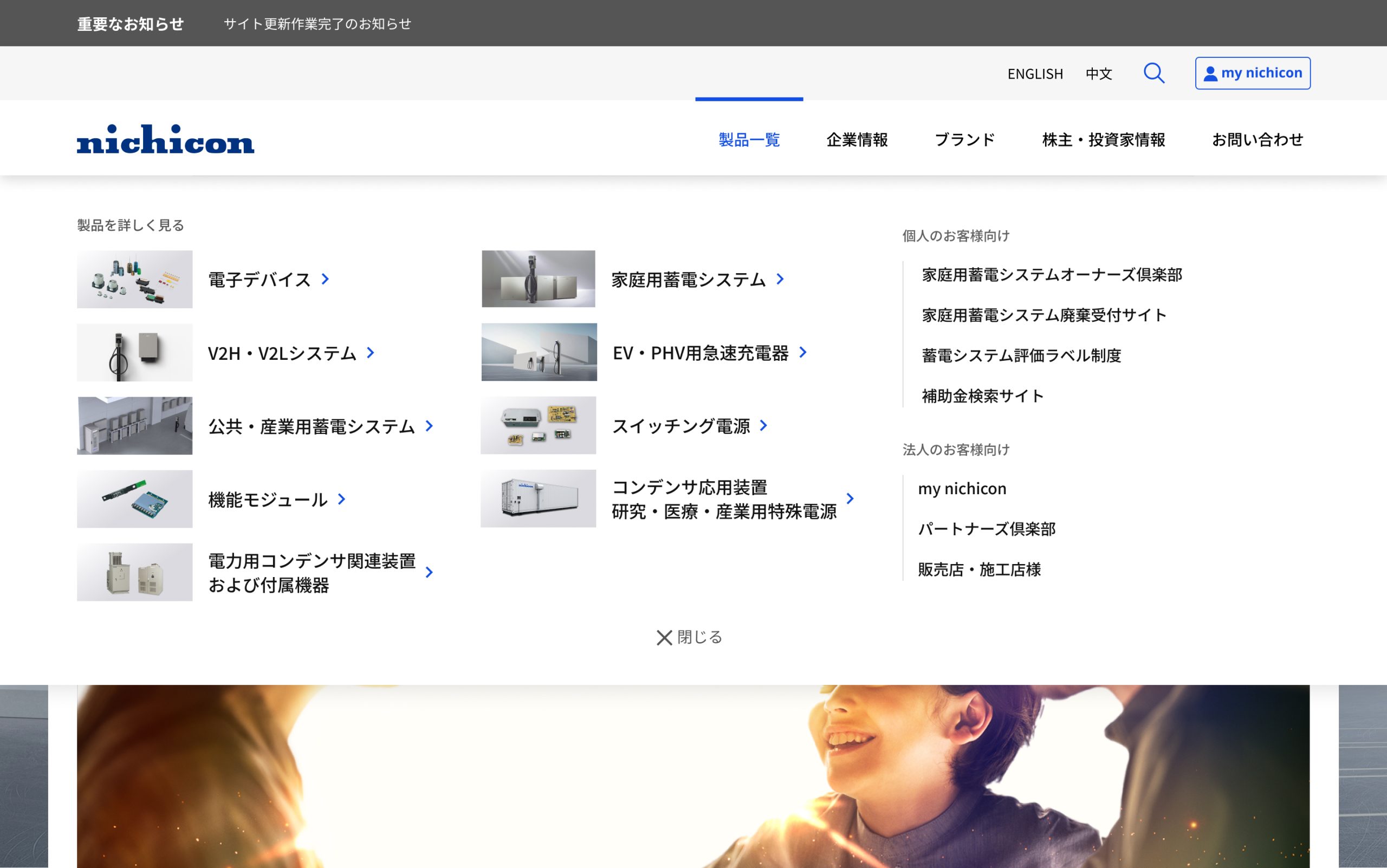Click the 機能モジュール circuit board thumbnail

click(x=135, y=499)
